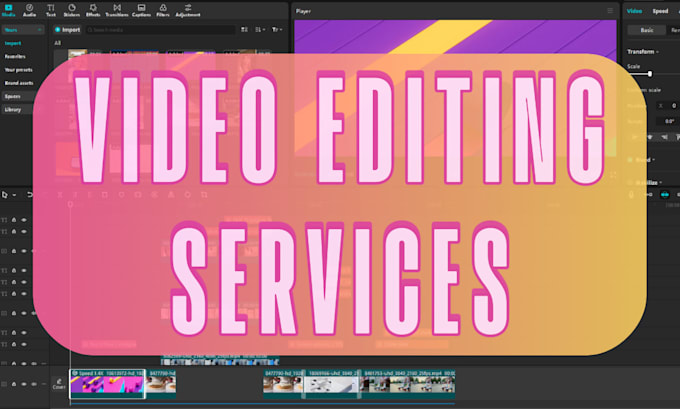This screenshot has width=680, height=409.
Task: Click the Scale label in Transform
Action: coord(633,66)
